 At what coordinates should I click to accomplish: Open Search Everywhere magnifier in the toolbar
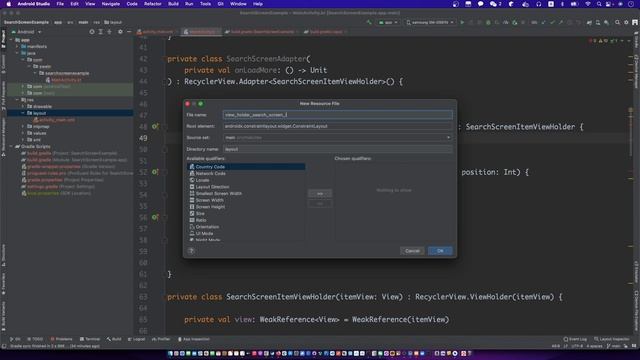pos(618,22)
